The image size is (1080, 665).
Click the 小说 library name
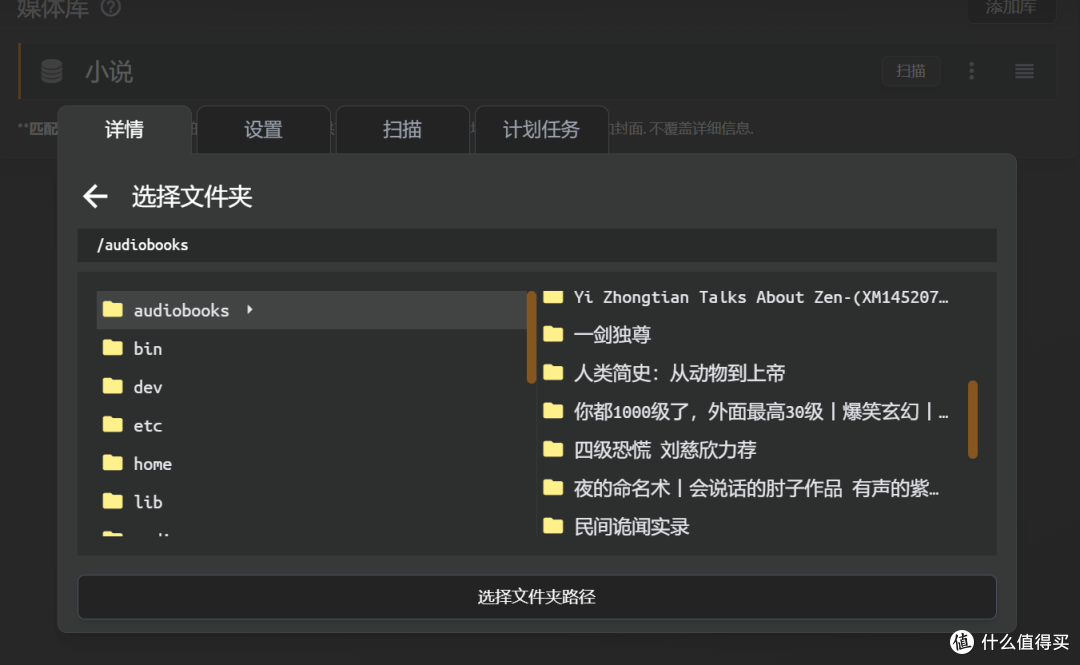point(109,72)
